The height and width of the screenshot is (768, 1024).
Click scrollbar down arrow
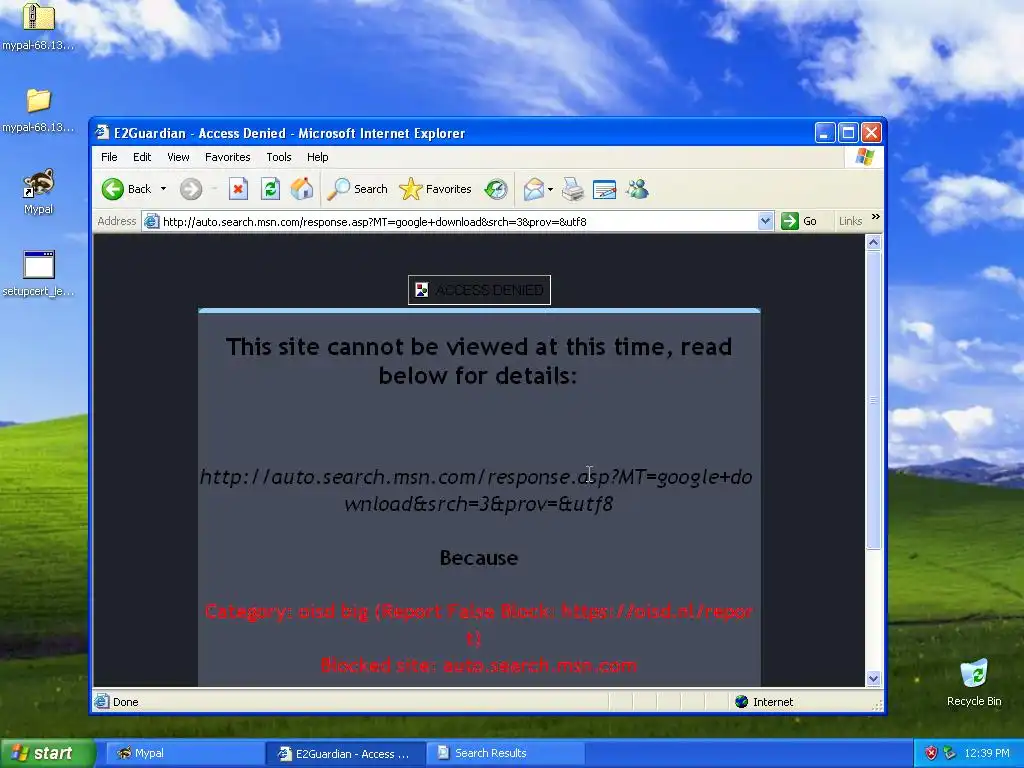tap(873, 679)
